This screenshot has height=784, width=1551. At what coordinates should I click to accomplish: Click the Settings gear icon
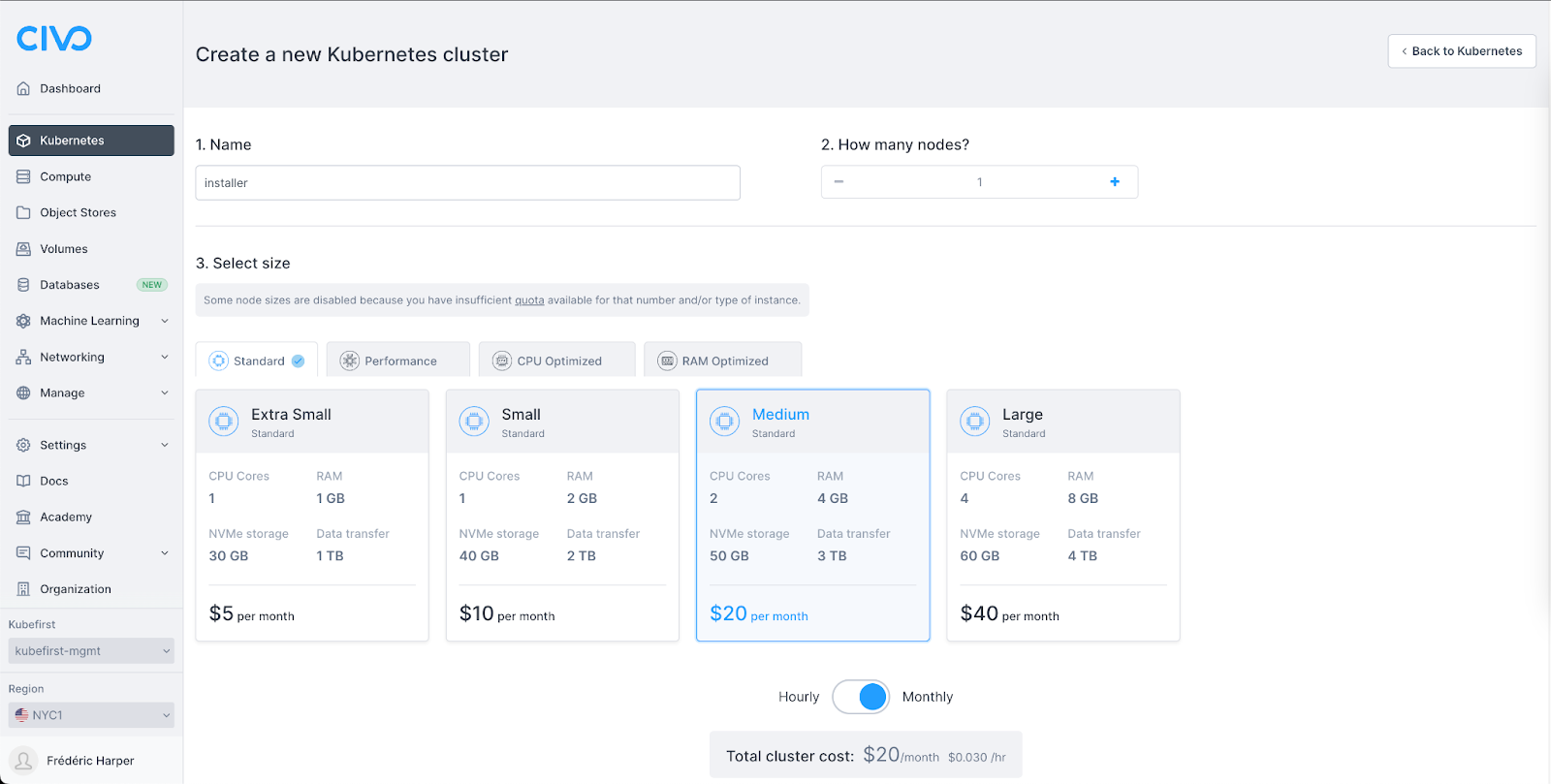[x=23, y=445]
